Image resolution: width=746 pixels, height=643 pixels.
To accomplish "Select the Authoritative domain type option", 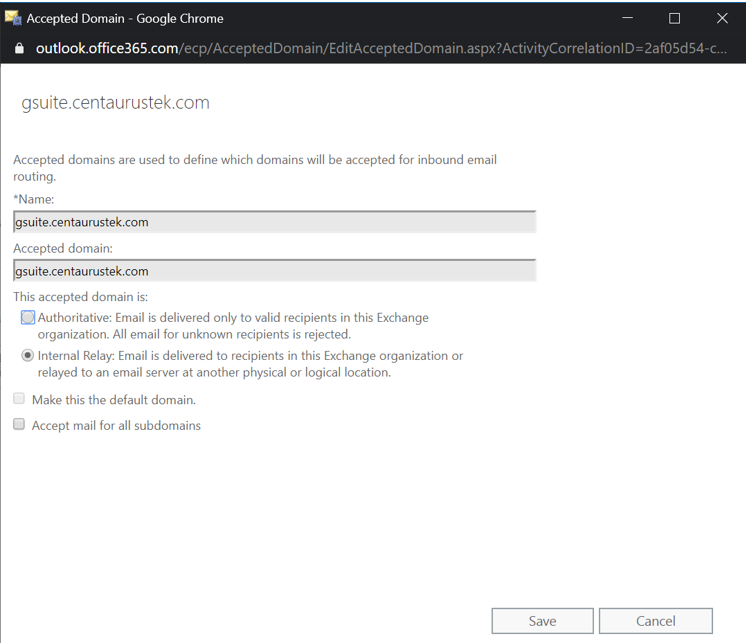I will [x=28, y=318].
